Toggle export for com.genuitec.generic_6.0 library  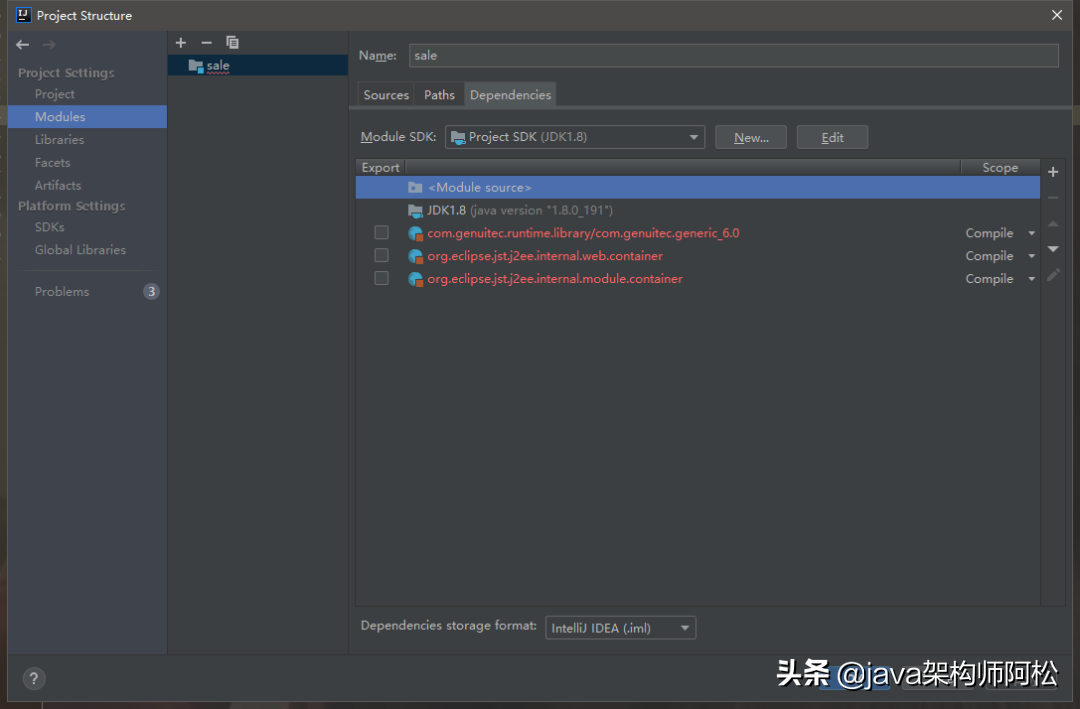[x=381, y=233]
